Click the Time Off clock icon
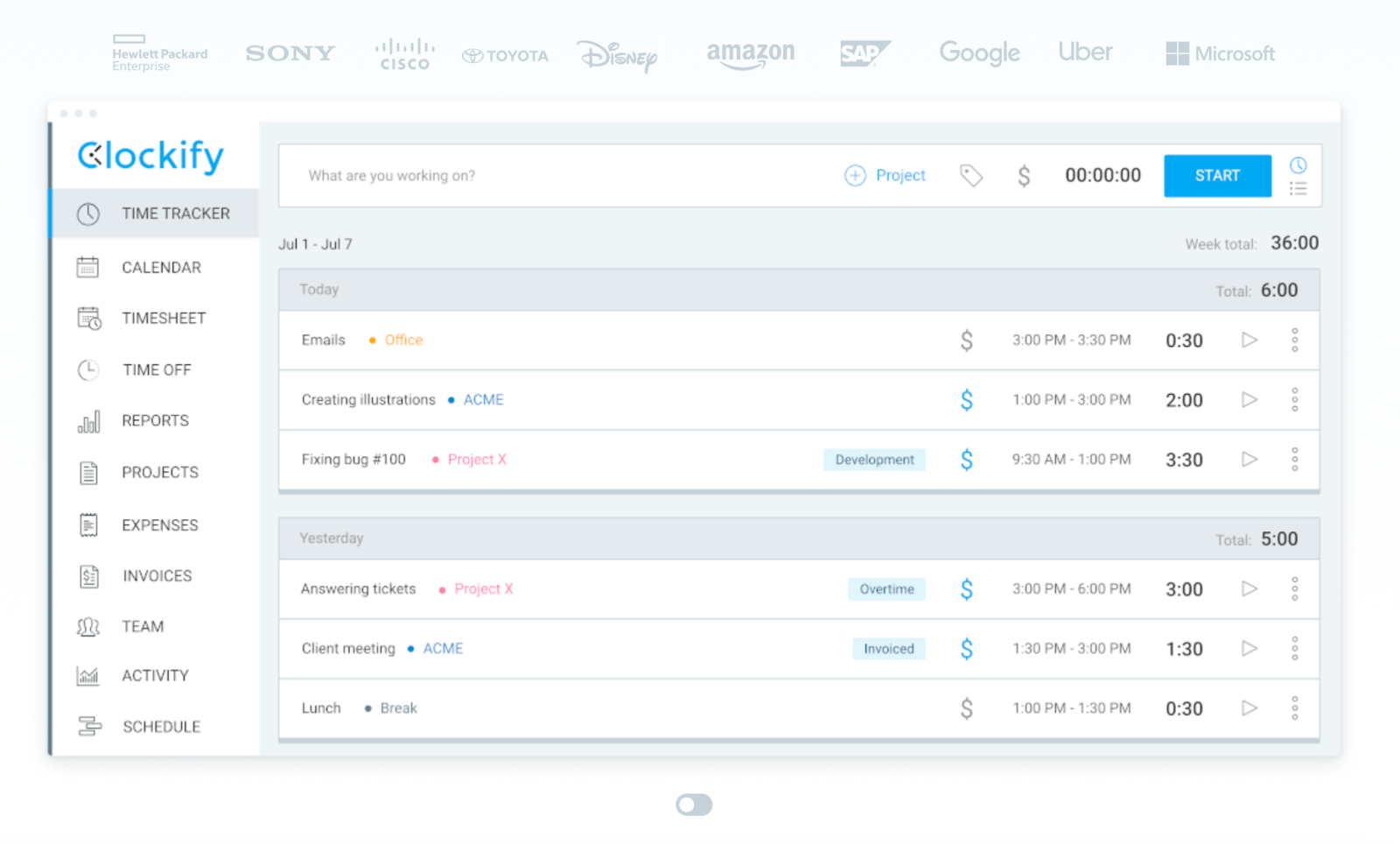1400x844 pixels. point(88,369)
